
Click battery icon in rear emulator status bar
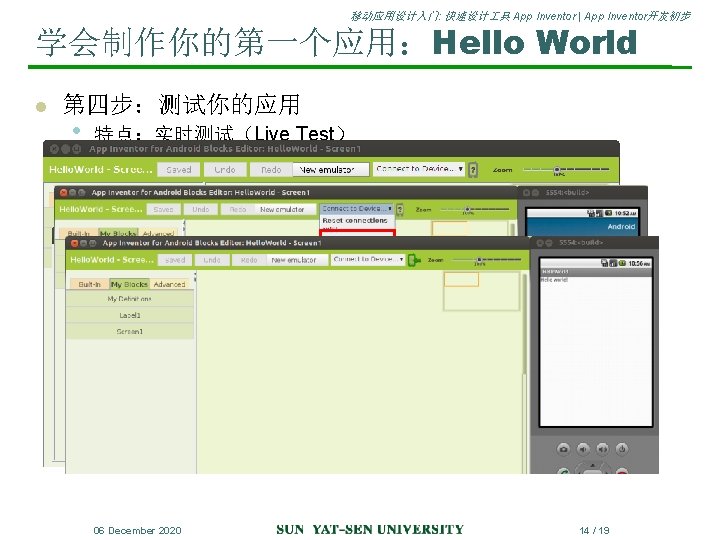608,213
